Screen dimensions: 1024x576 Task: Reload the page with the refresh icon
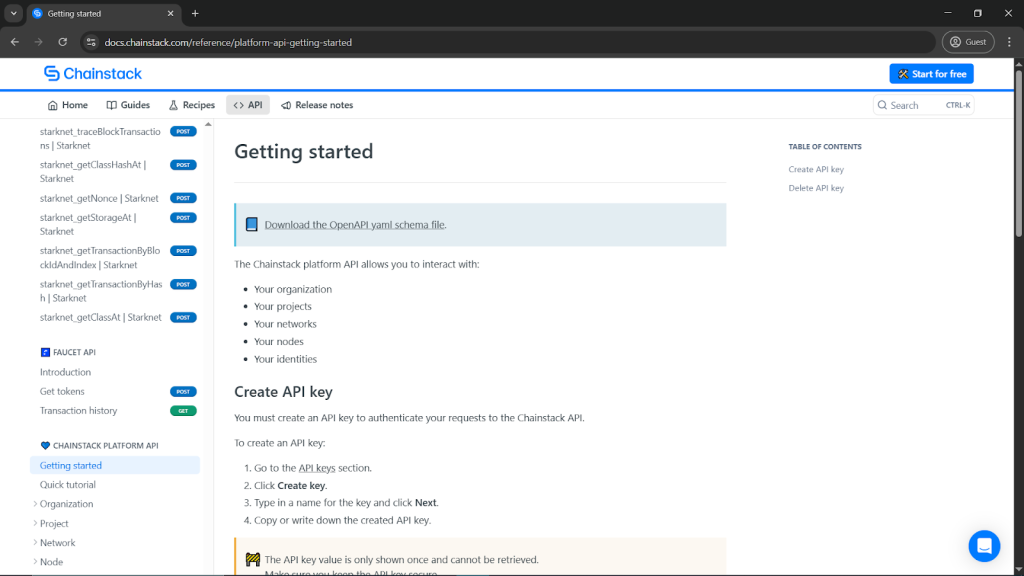[63, 42]
